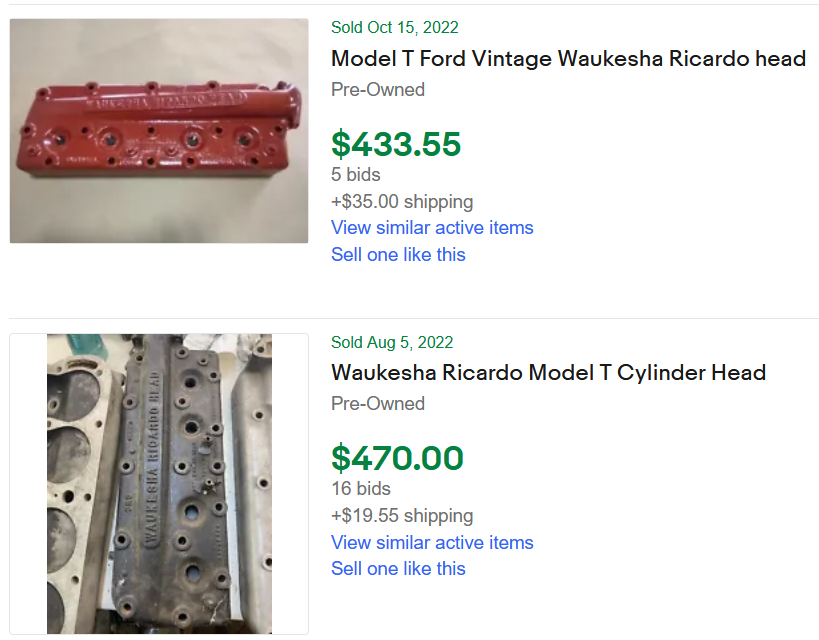Open "Model T Ford Vintage Waukesha Ricardo head" listing

point(568,59)
